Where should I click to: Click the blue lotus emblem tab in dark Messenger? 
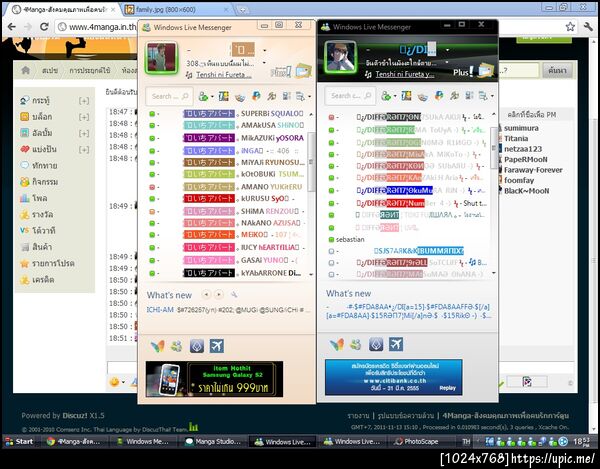[376, 344]
